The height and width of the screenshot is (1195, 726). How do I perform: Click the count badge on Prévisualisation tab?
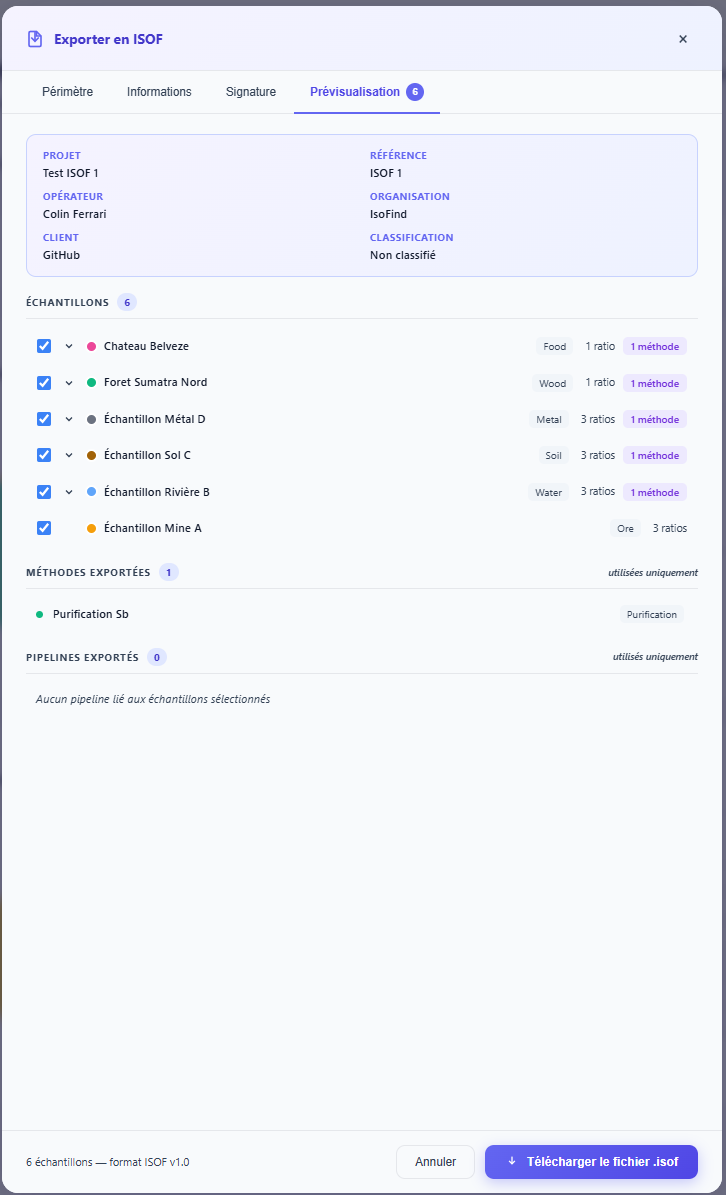point(414,92)
